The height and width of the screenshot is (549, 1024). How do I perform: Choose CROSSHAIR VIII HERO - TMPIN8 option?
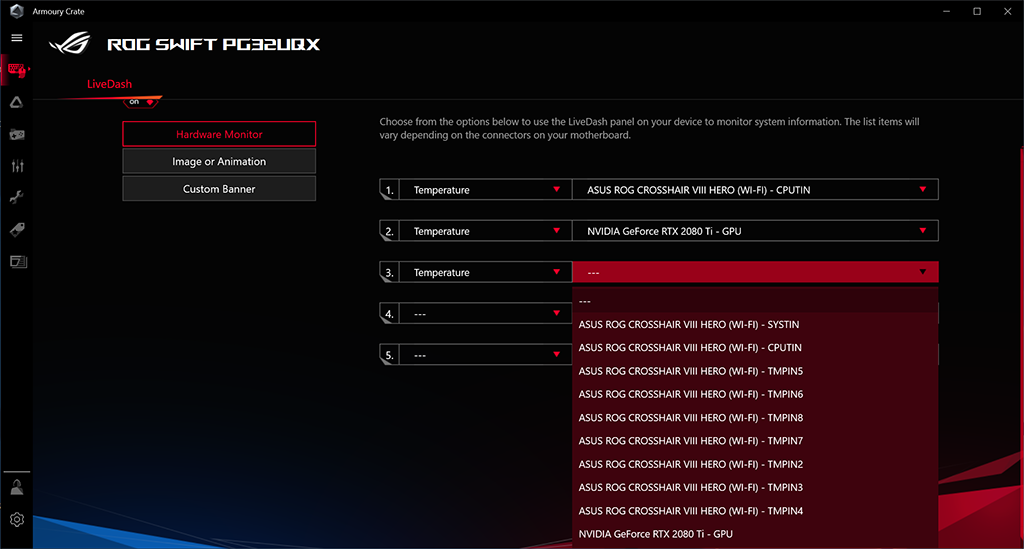755,418
